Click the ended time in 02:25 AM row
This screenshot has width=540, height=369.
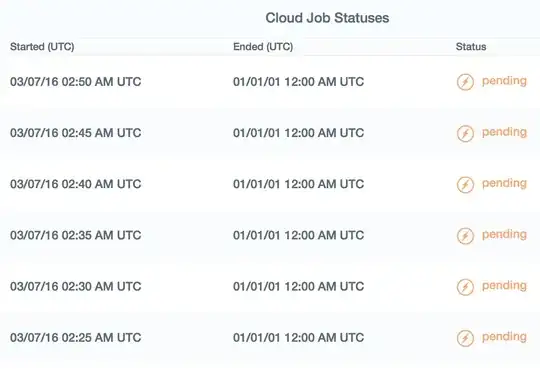(298, 337)
